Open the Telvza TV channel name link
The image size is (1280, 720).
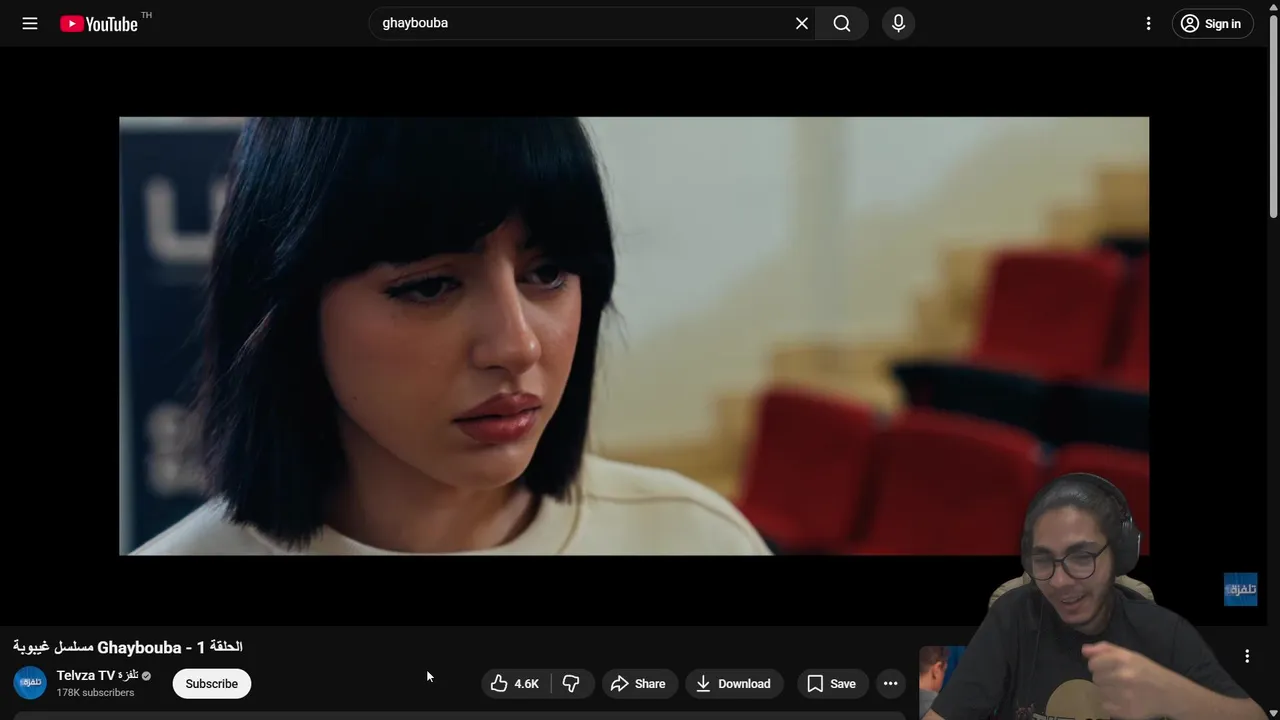[97, 675]
